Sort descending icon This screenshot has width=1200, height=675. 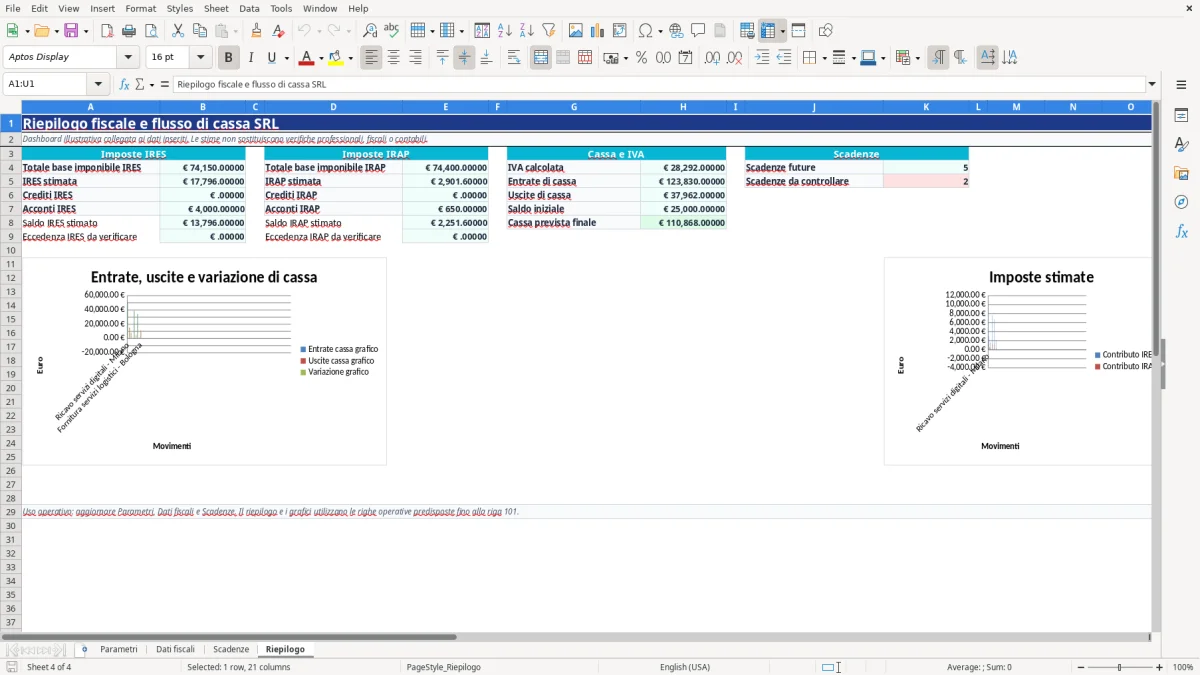pyautogui.click(x=526, y=31)
